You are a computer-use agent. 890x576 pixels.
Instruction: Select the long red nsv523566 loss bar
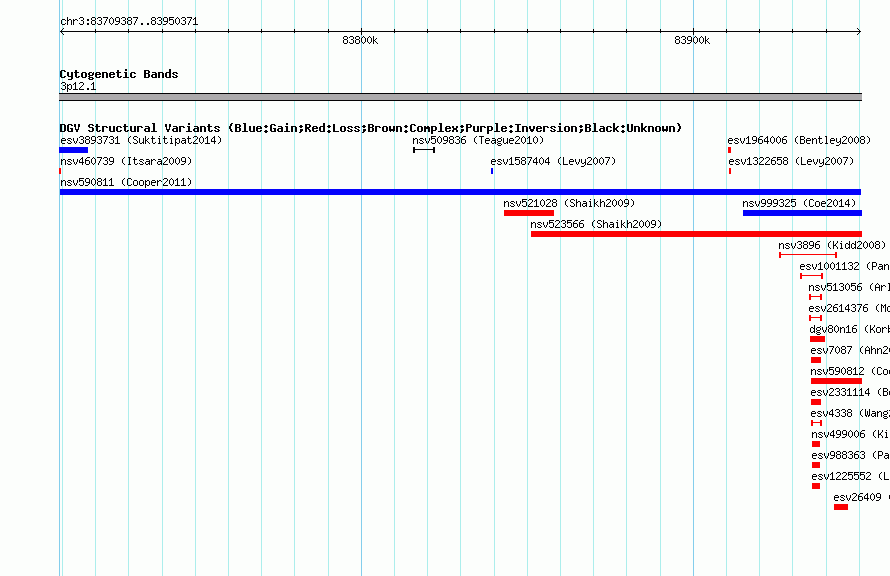click(696, 234)
